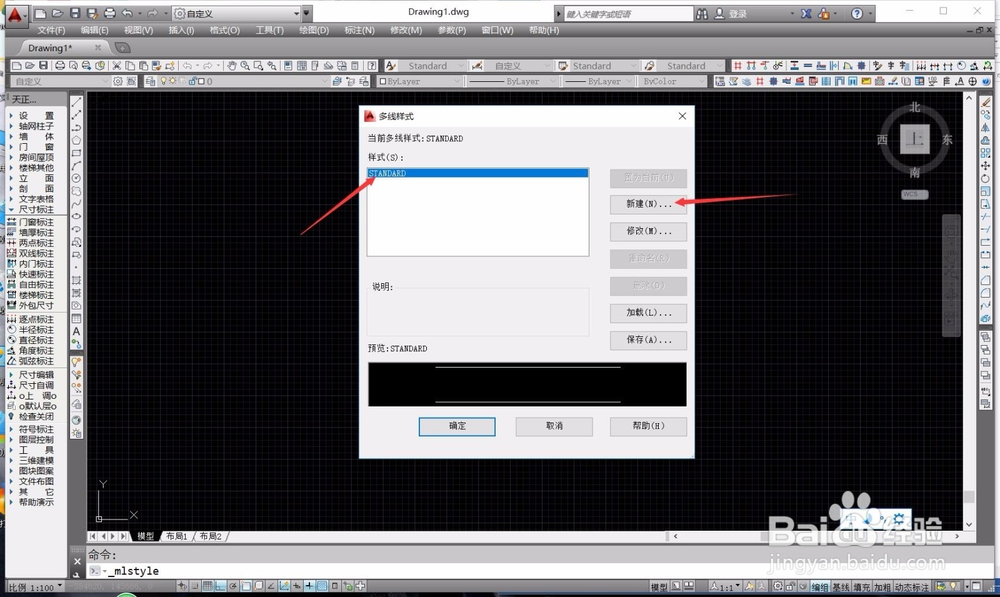Select the Line draw tool
1000x597 pixels.
(x=77, y=102)
